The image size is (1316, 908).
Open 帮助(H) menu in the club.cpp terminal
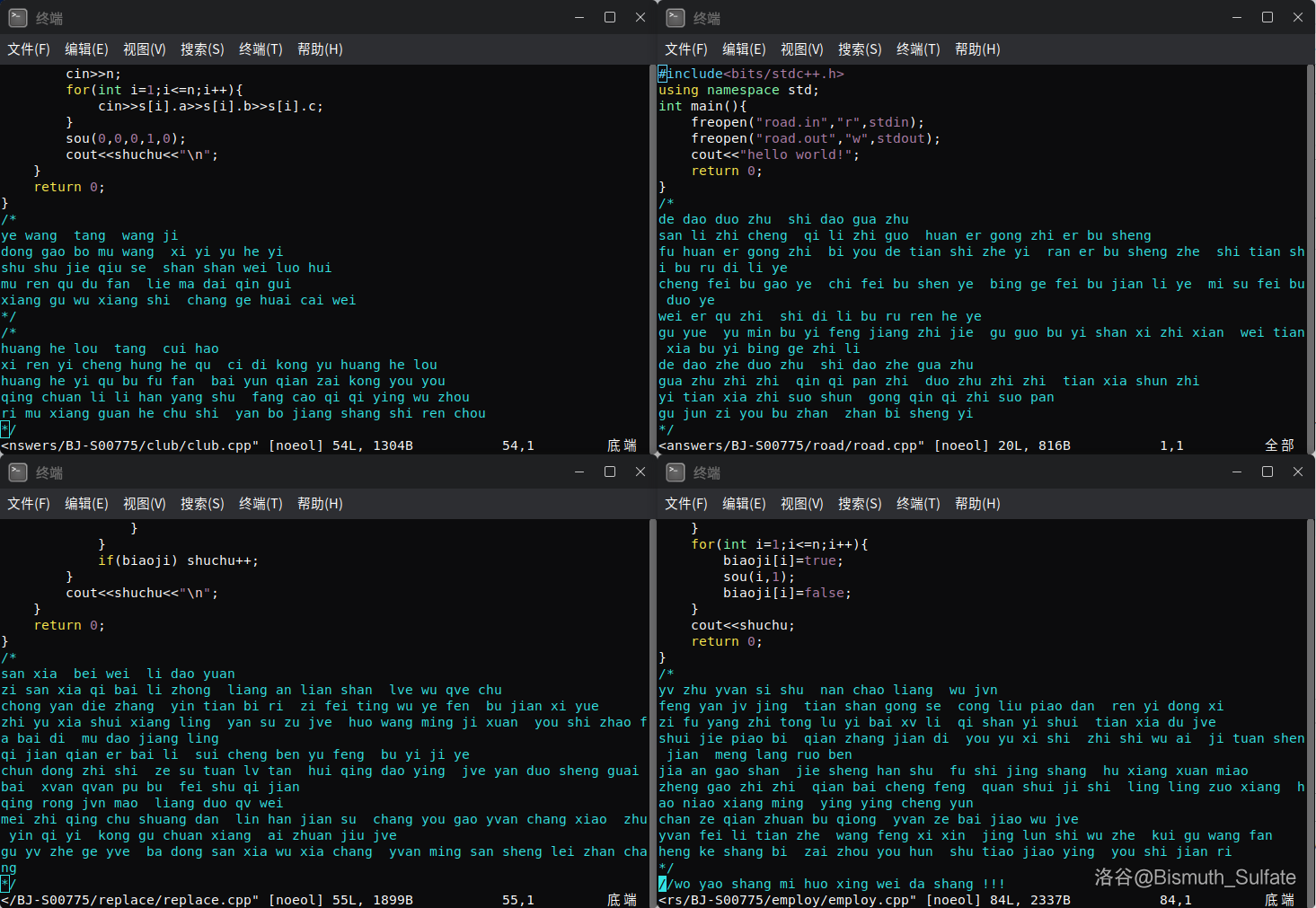pyautogui.click(x=320, y=49)
